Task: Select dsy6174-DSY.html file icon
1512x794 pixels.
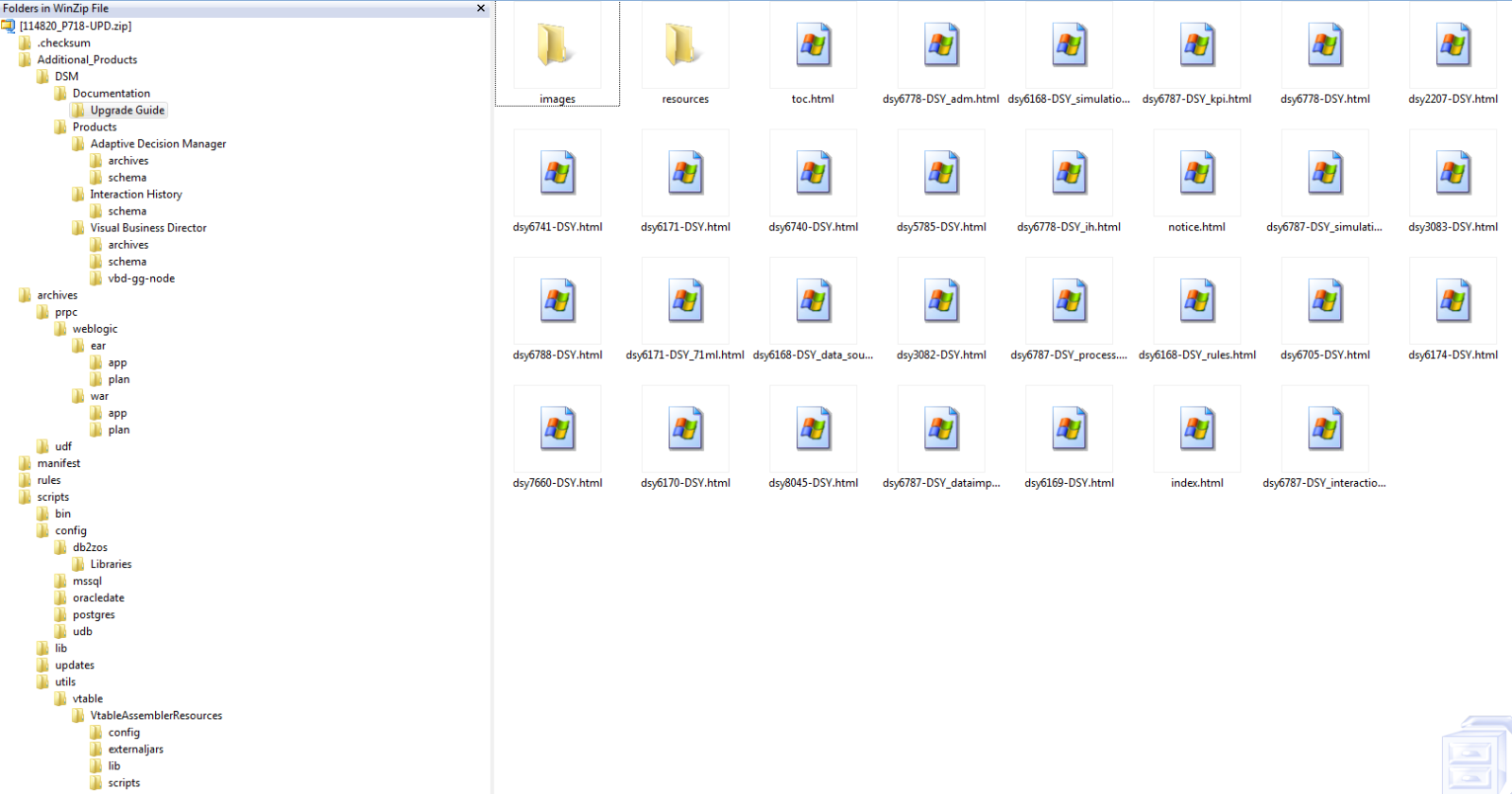Action: tap(1452, 301)
